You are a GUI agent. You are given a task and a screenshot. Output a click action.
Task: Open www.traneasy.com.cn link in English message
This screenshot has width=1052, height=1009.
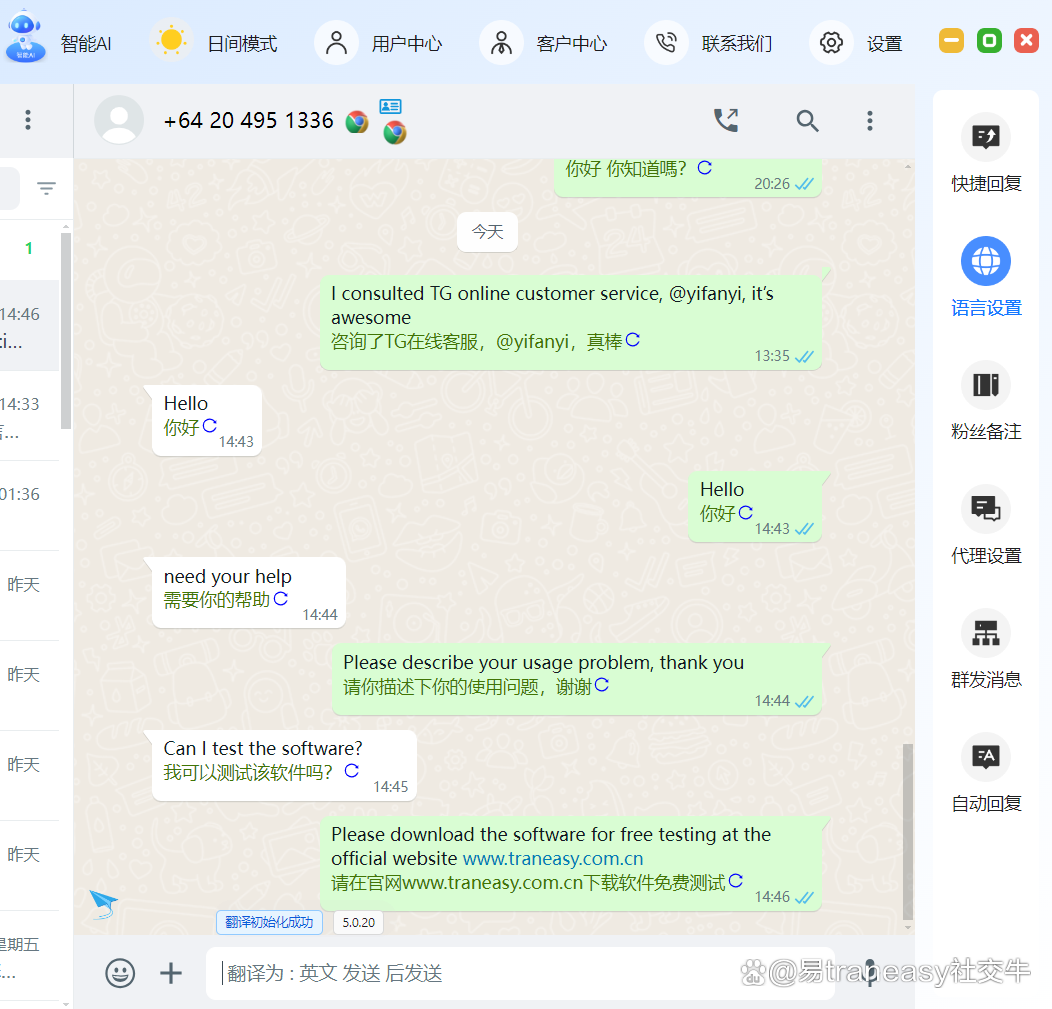click(553, 859)
